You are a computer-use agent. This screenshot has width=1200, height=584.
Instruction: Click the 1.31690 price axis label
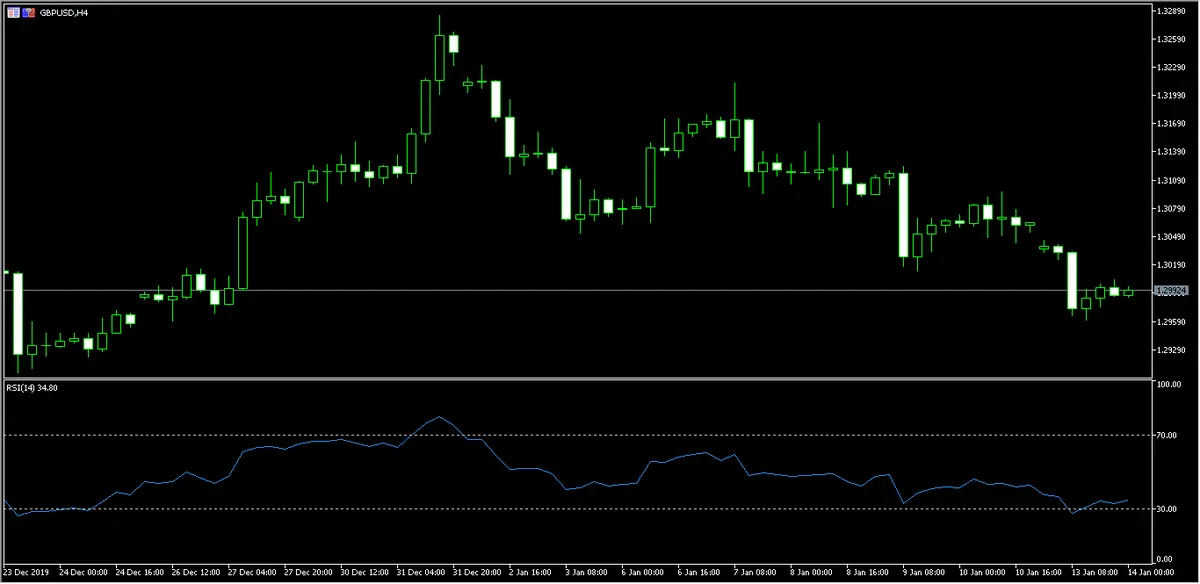click(x=1173, y=123)
